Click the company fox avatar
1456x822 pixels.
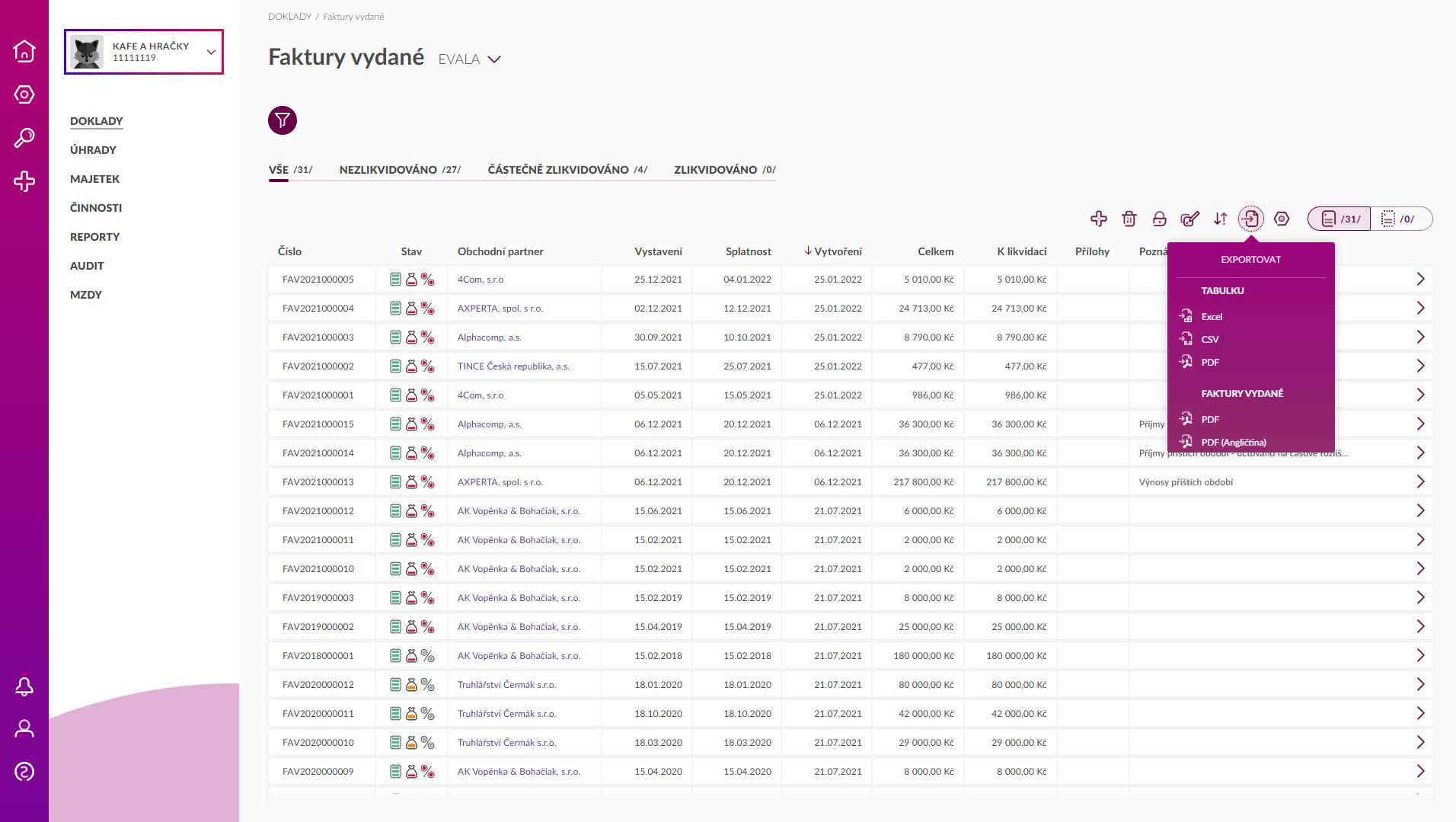(x=87, y=52)
